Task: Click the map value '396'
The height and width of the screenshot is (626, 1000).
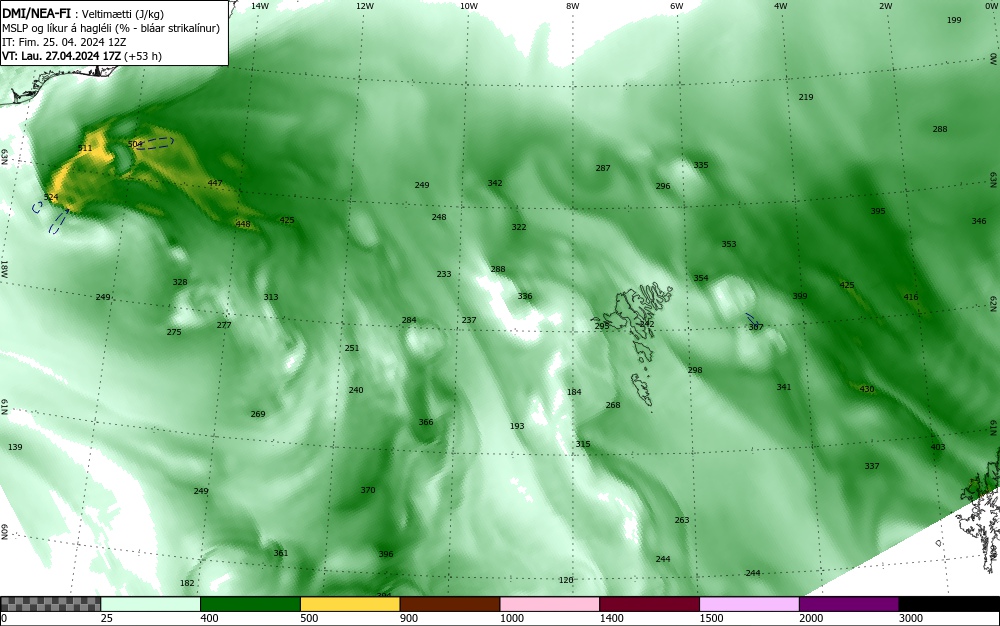Action: [386, 555]
